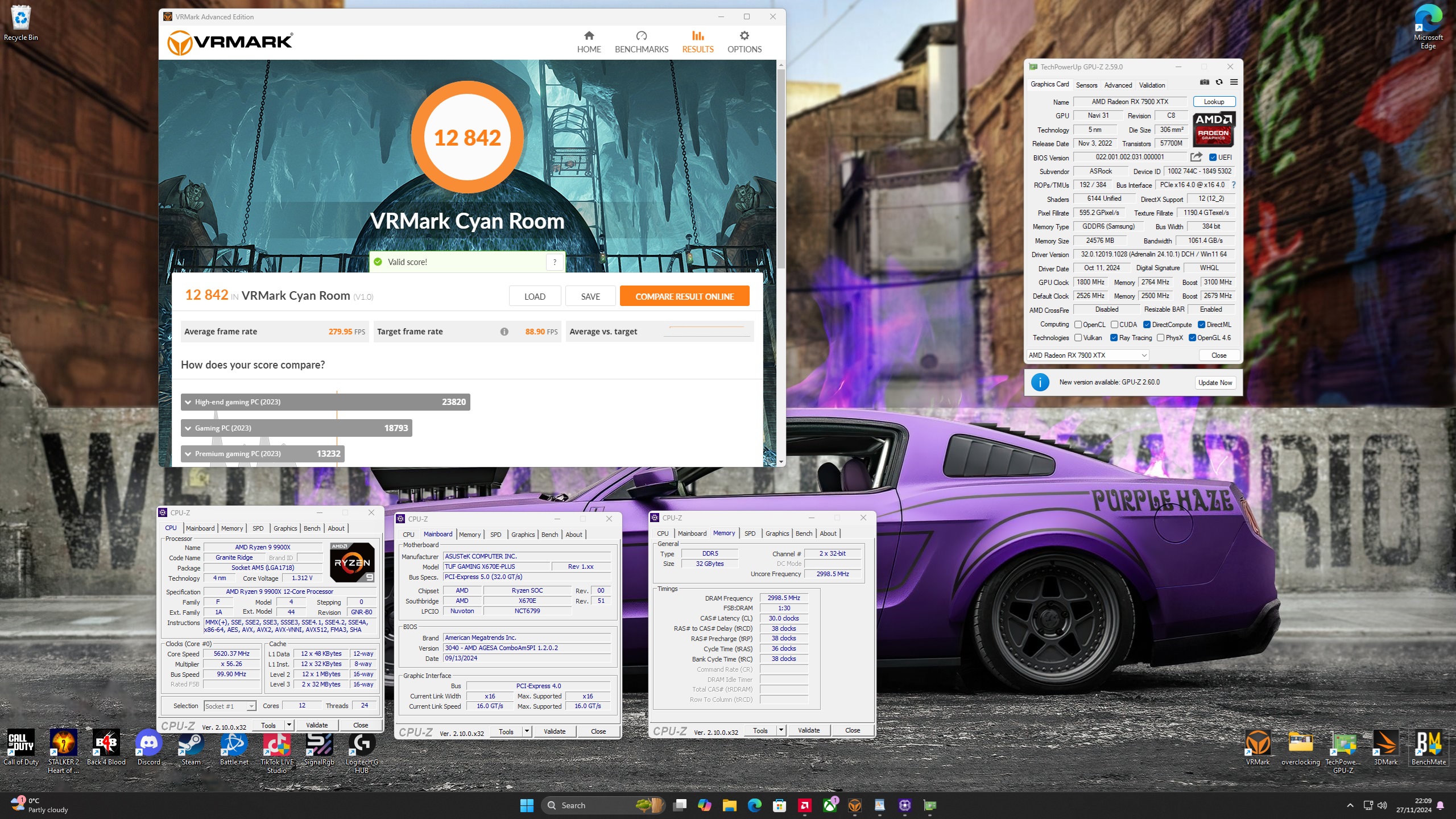Show hidden system tray icons chevron
The image size is (1456, 819).
click(1350, 805)
